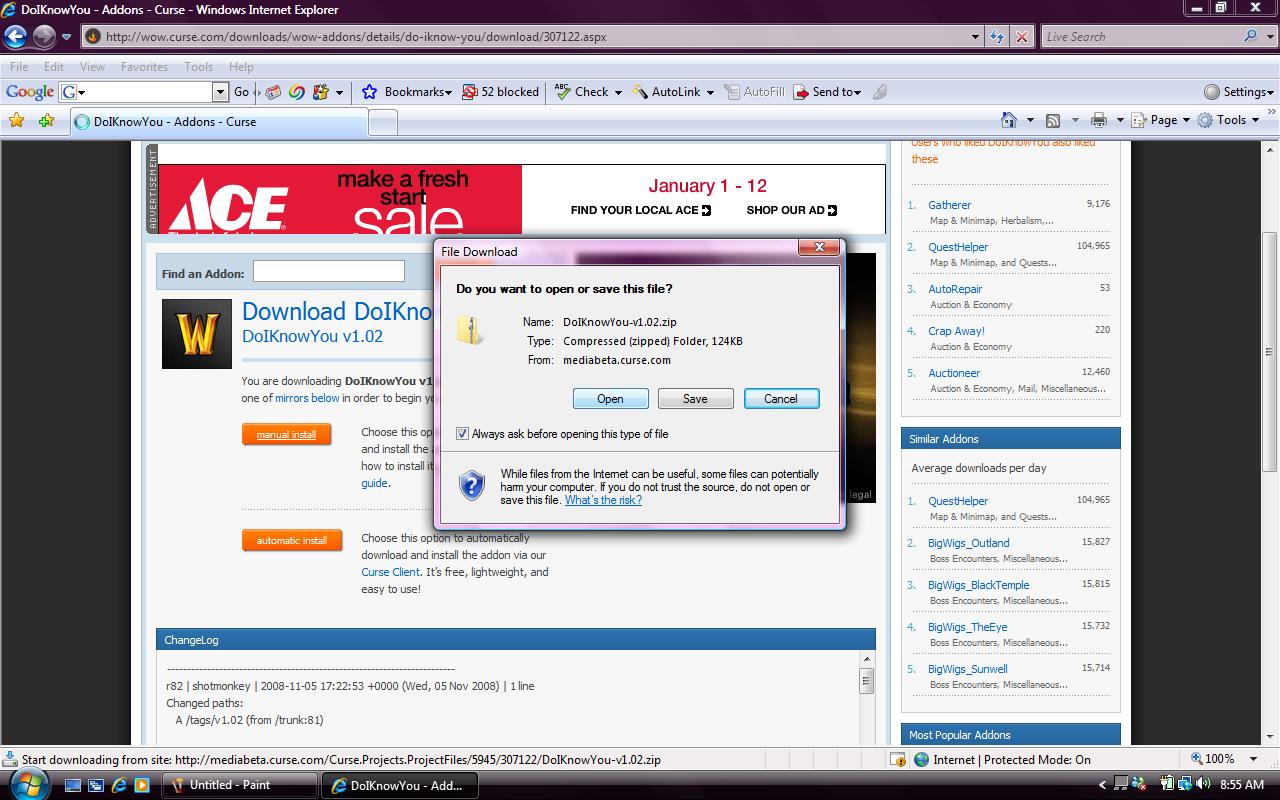The width and height of the screenshot is (1280, 800).
Task: Refresh the page using the refresh icon
Action: click(997, 37)
